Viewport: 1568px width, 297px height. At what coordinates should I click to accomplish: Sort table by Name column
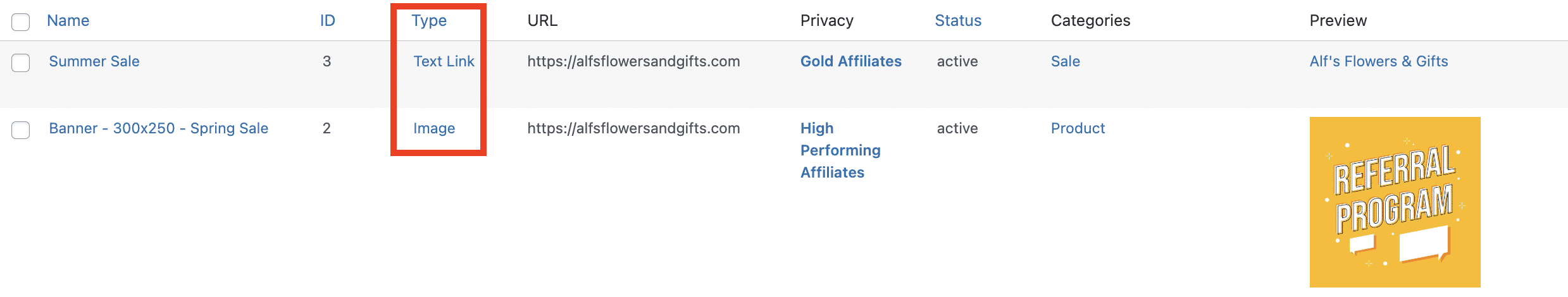pyautogui.click(x=68, y=20)
